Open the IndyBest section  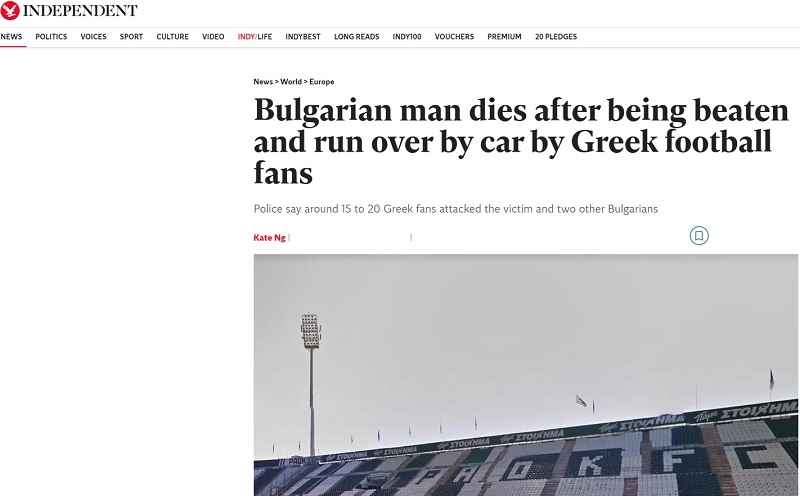[x=303, y=37]
